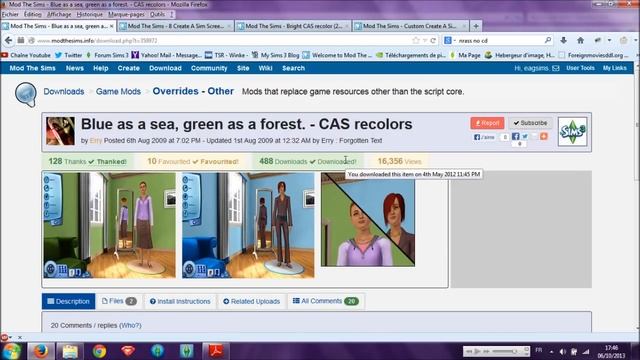The width and height of the screenshot is (640, 360).
Task: Select the All Comments tab
Action: [325, 301]
